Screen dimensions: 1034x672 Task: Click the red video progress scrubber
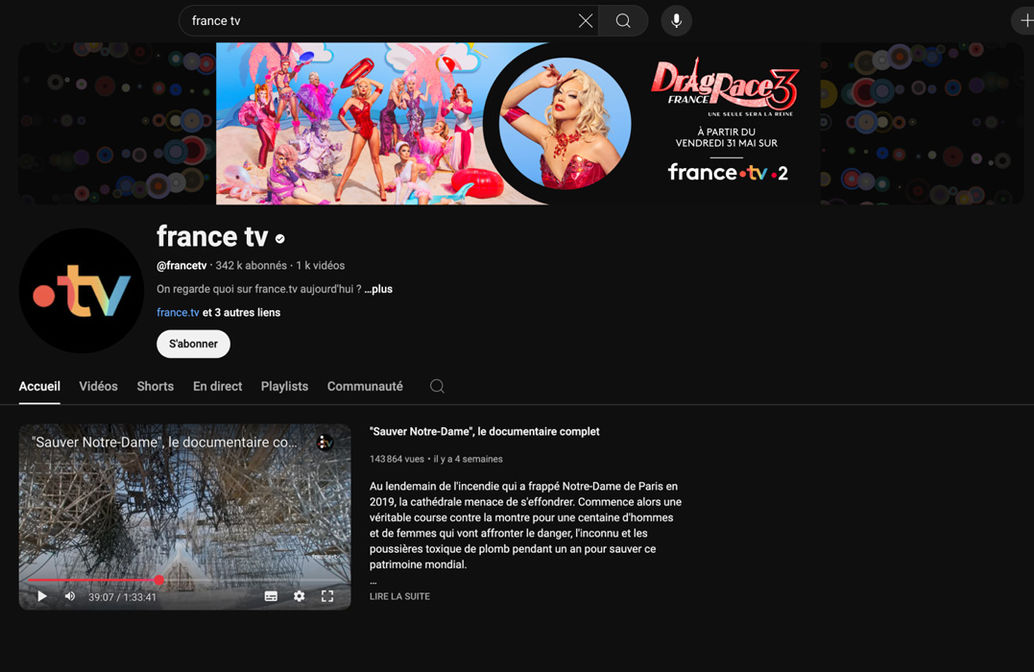[159, 580]
